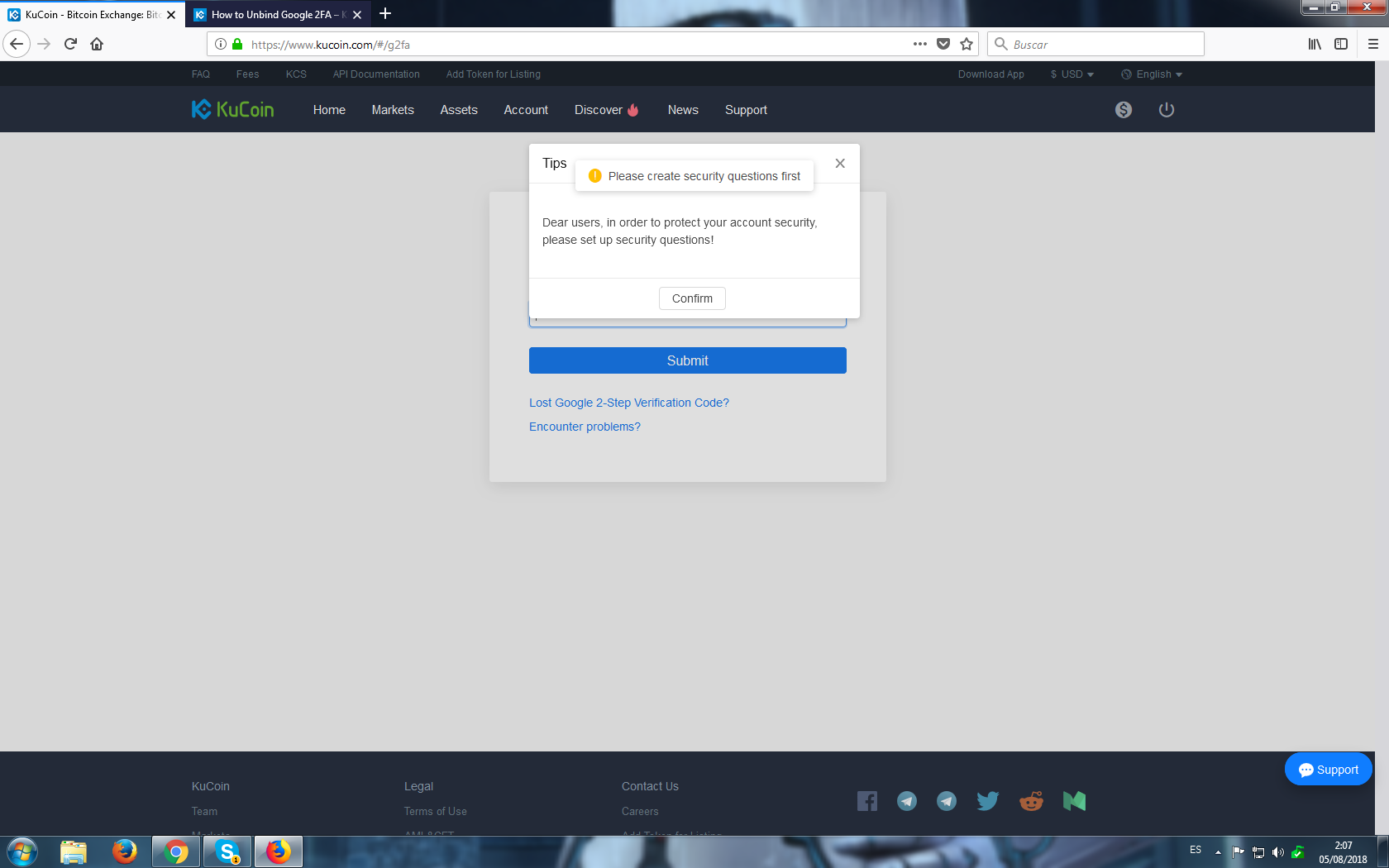Open Add Token for Listing link
1389x868 pixels.
click(494, 74)
